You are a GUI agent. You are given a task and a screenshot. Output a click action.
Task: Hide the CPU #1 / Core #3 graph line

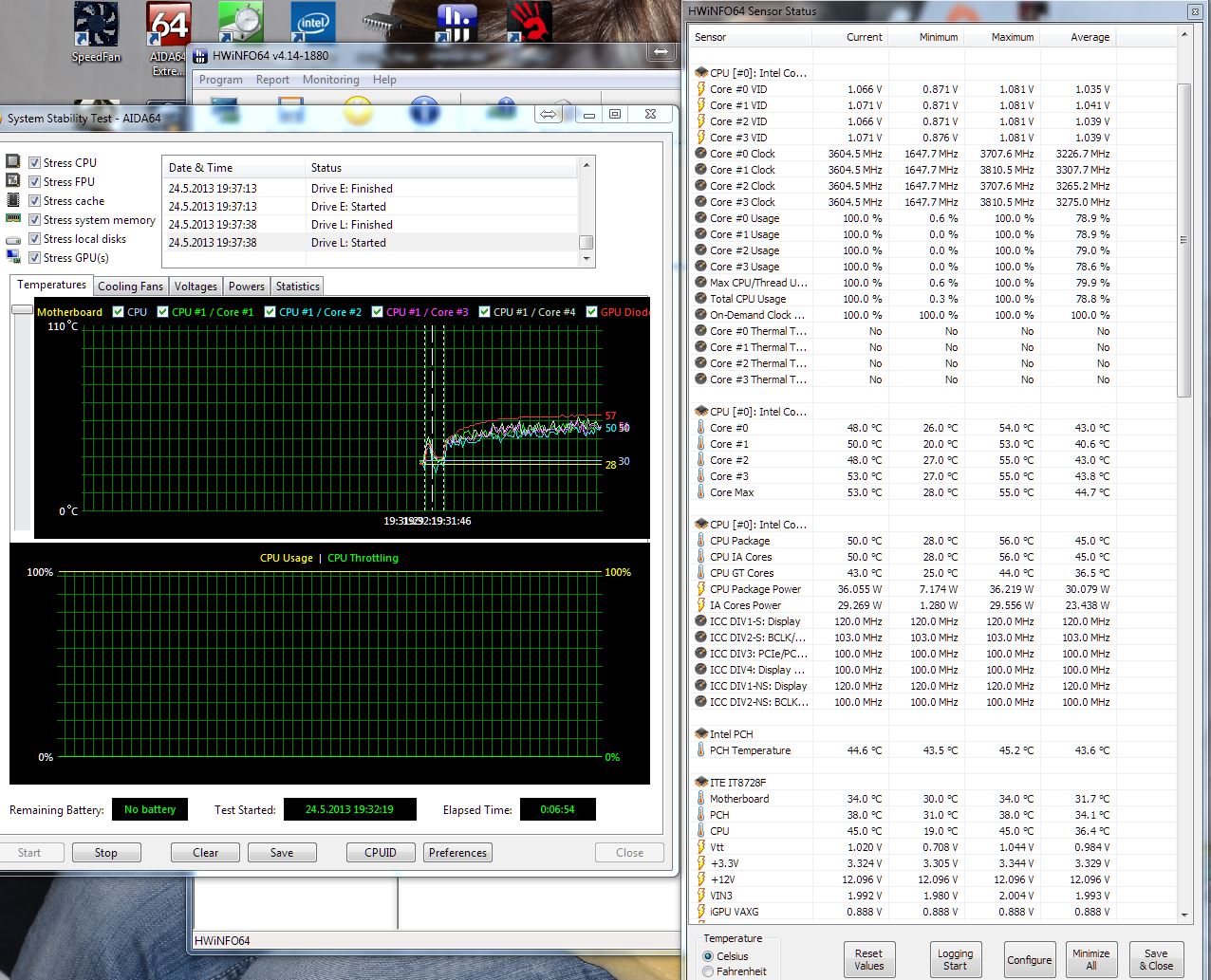pos(378,311)
